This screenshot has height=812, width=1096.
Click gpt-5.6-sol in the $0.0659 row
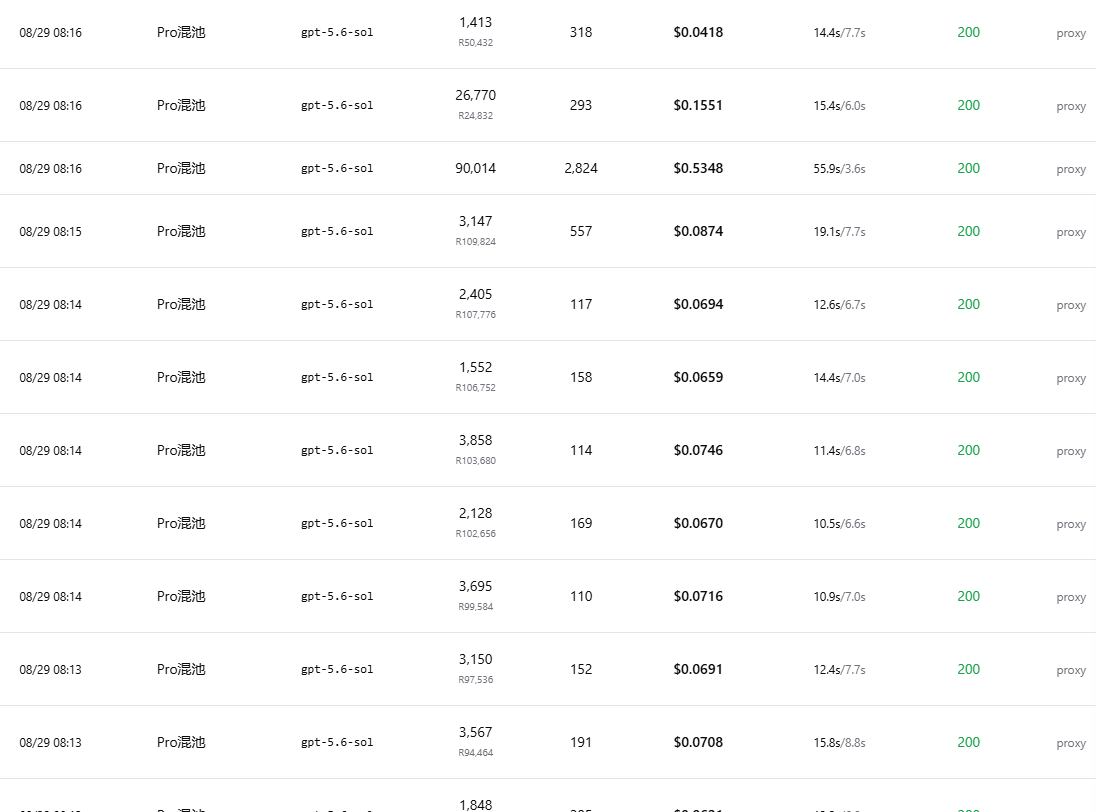[x=337, y=377]
